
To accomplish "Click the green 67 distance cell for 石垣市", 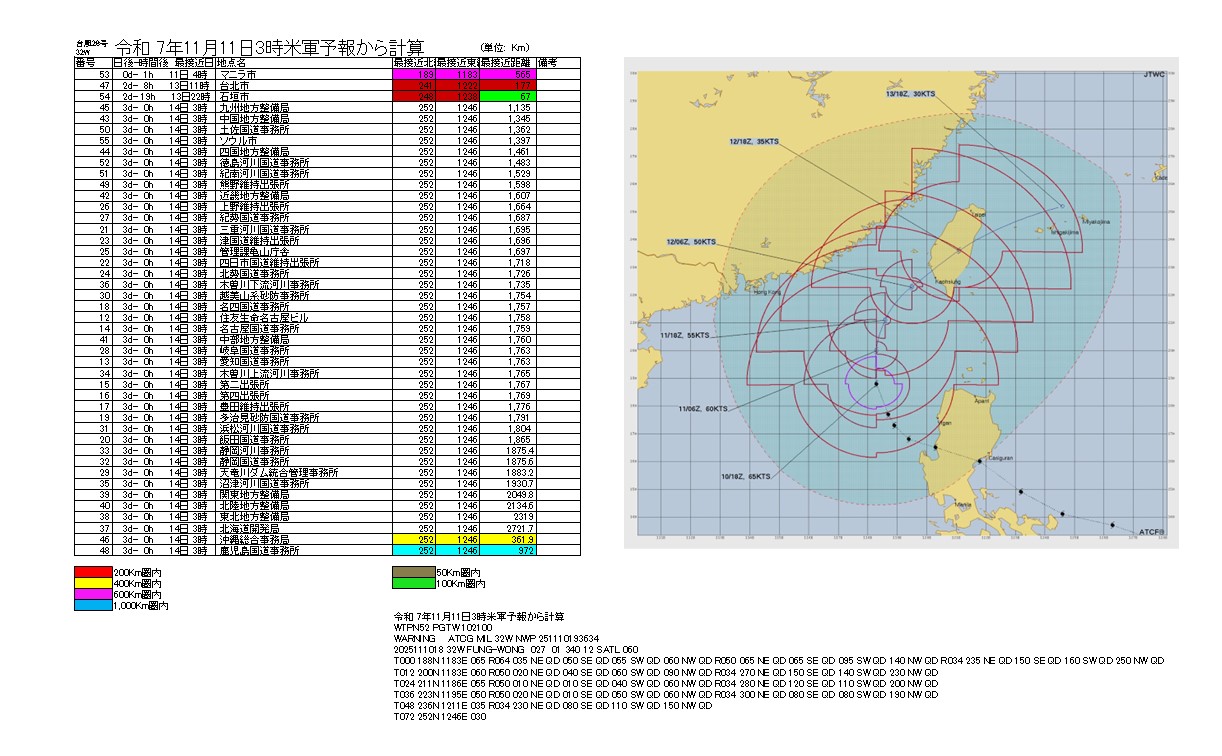I will tap(508, 96).
